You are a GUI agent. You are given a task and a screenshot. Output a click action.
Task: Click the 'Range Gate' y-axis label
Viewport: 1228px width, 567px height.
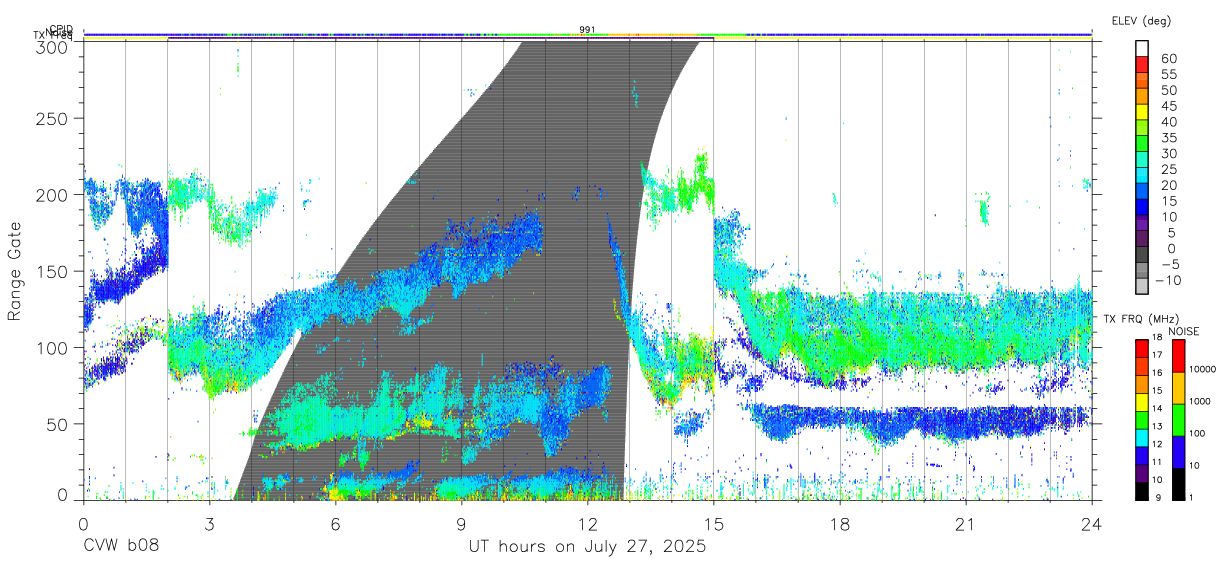tap(15, 269)
